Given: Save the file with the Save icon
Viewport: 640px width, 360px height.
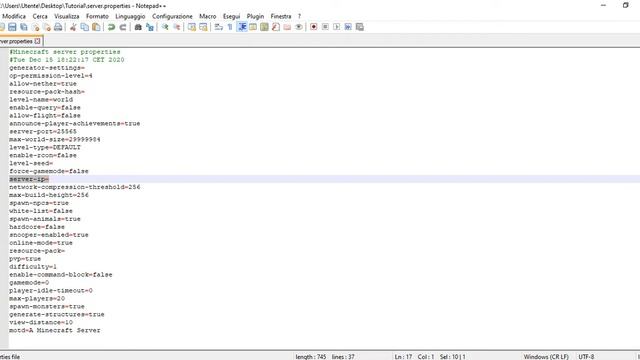Looking at the screenshot, I should point(12,27).
